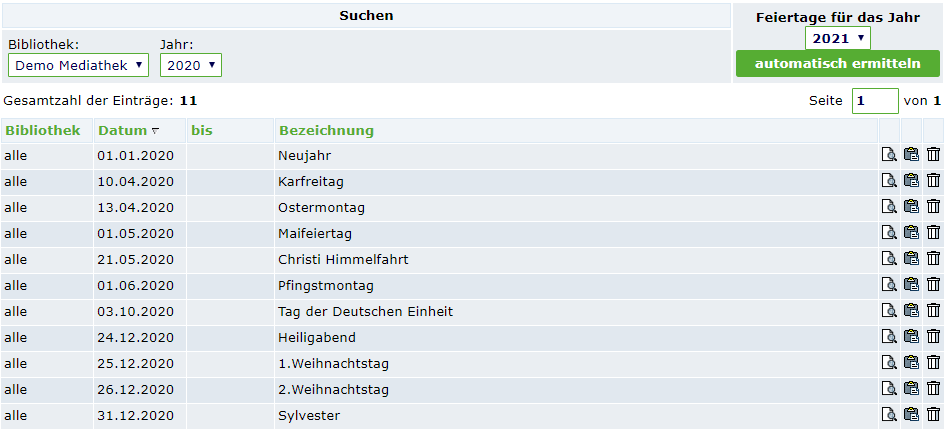View details icon for Maifeiertag row

pyautogui.click(x=889, y=233)
